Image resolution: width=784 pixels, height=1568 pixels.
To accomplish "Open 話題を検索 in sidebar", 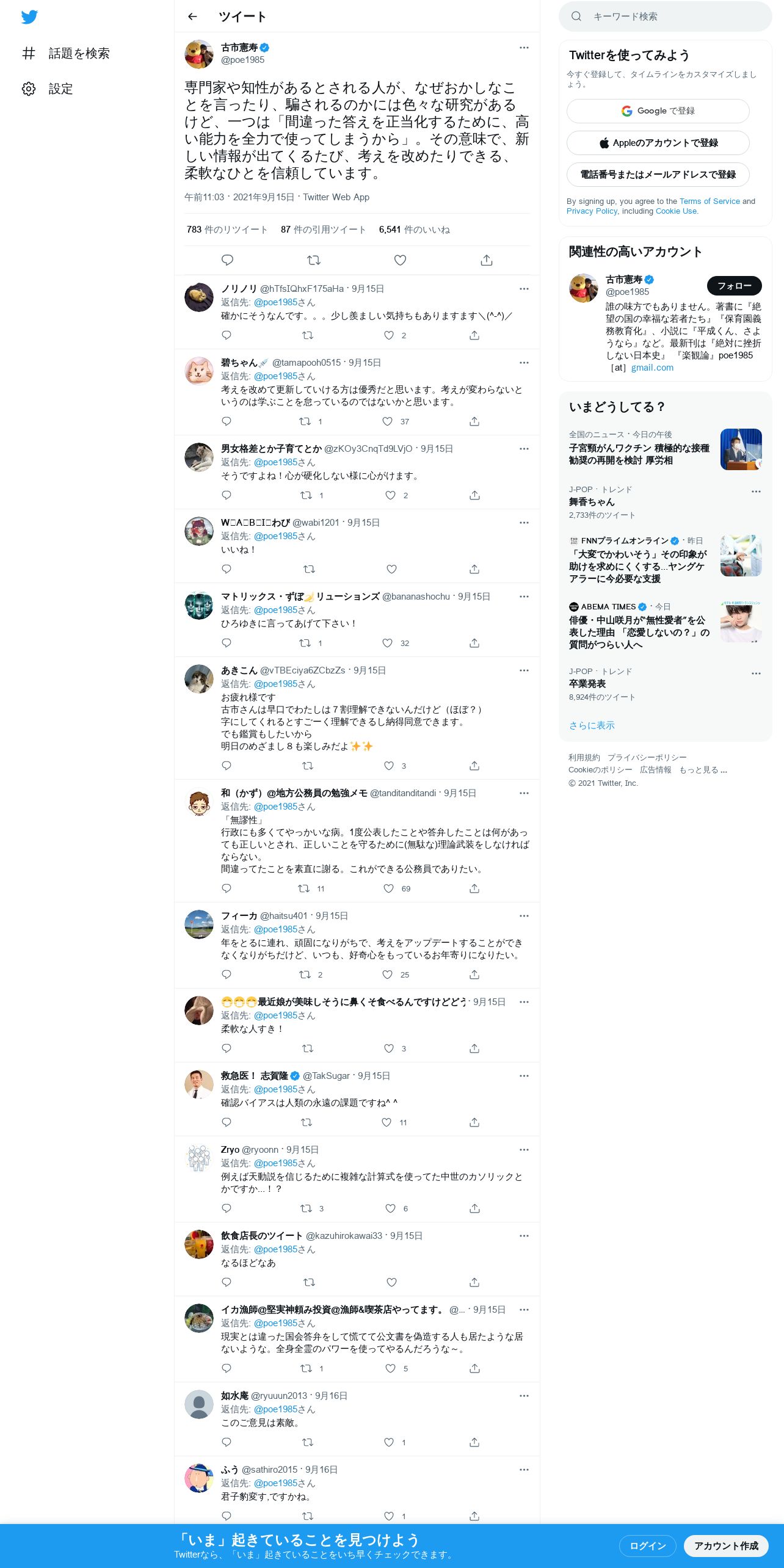I will [66, 53].
